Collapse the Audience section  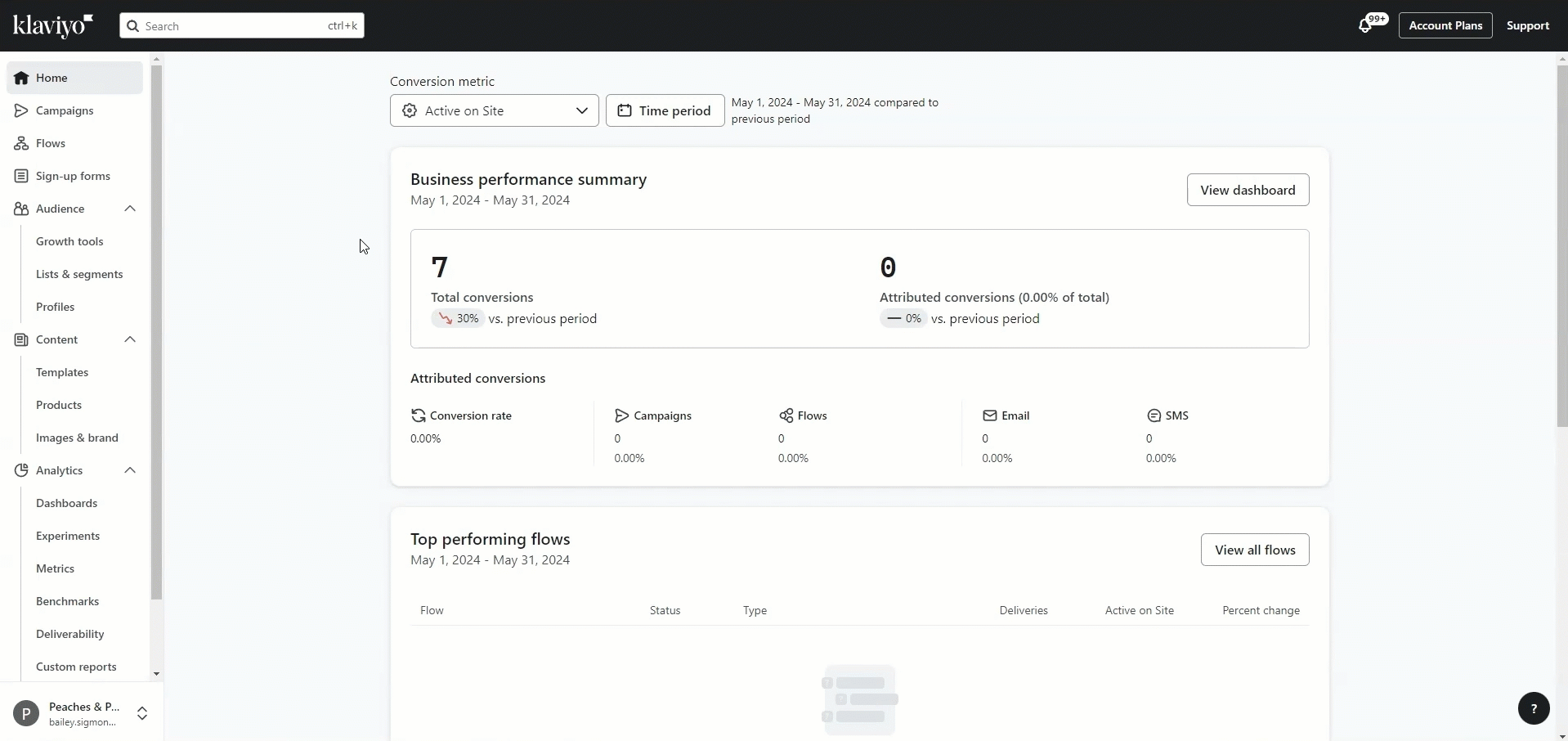click(x=130, y=209)
